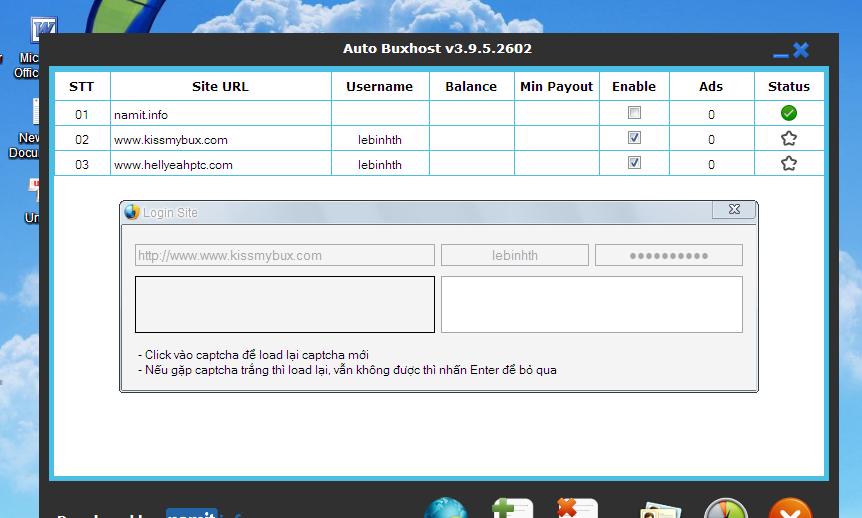
Task: Click the star status icon for www.kissmybux.com
Action: 788,139
